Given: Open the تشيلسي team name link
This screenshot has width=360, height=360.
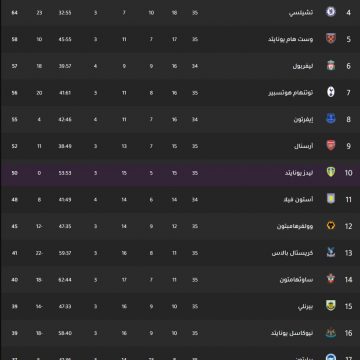Looking at the screenshot, I should point(301,13).
